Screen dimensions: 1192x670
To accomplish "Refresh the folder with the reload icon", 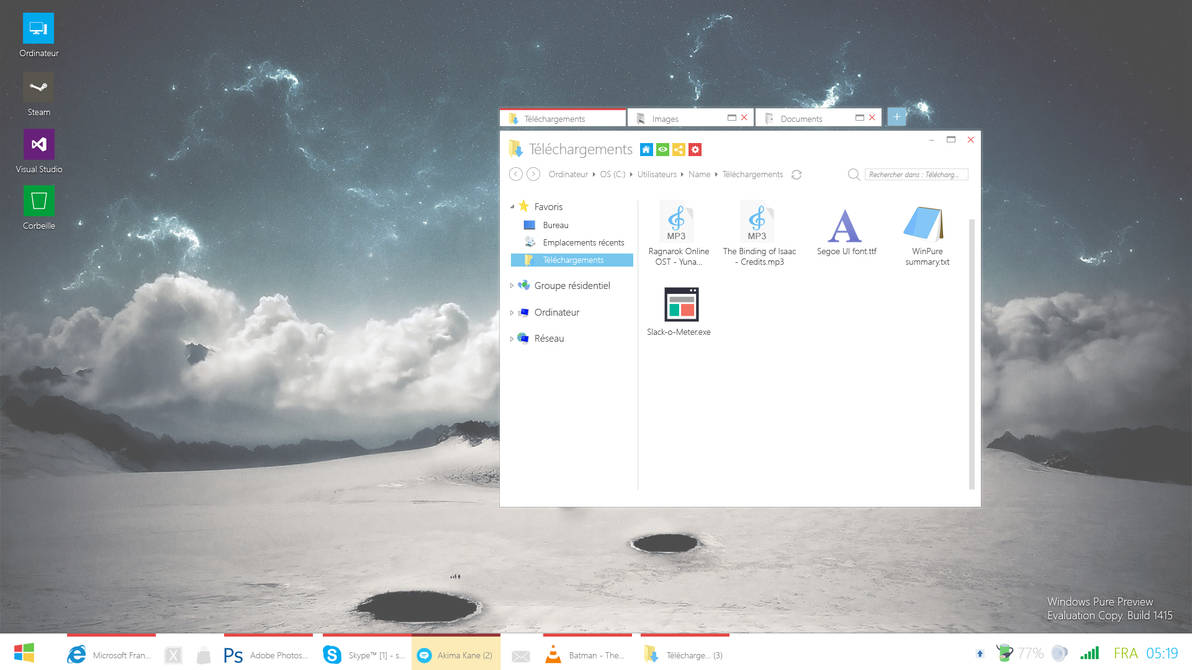I will [797, 175].
